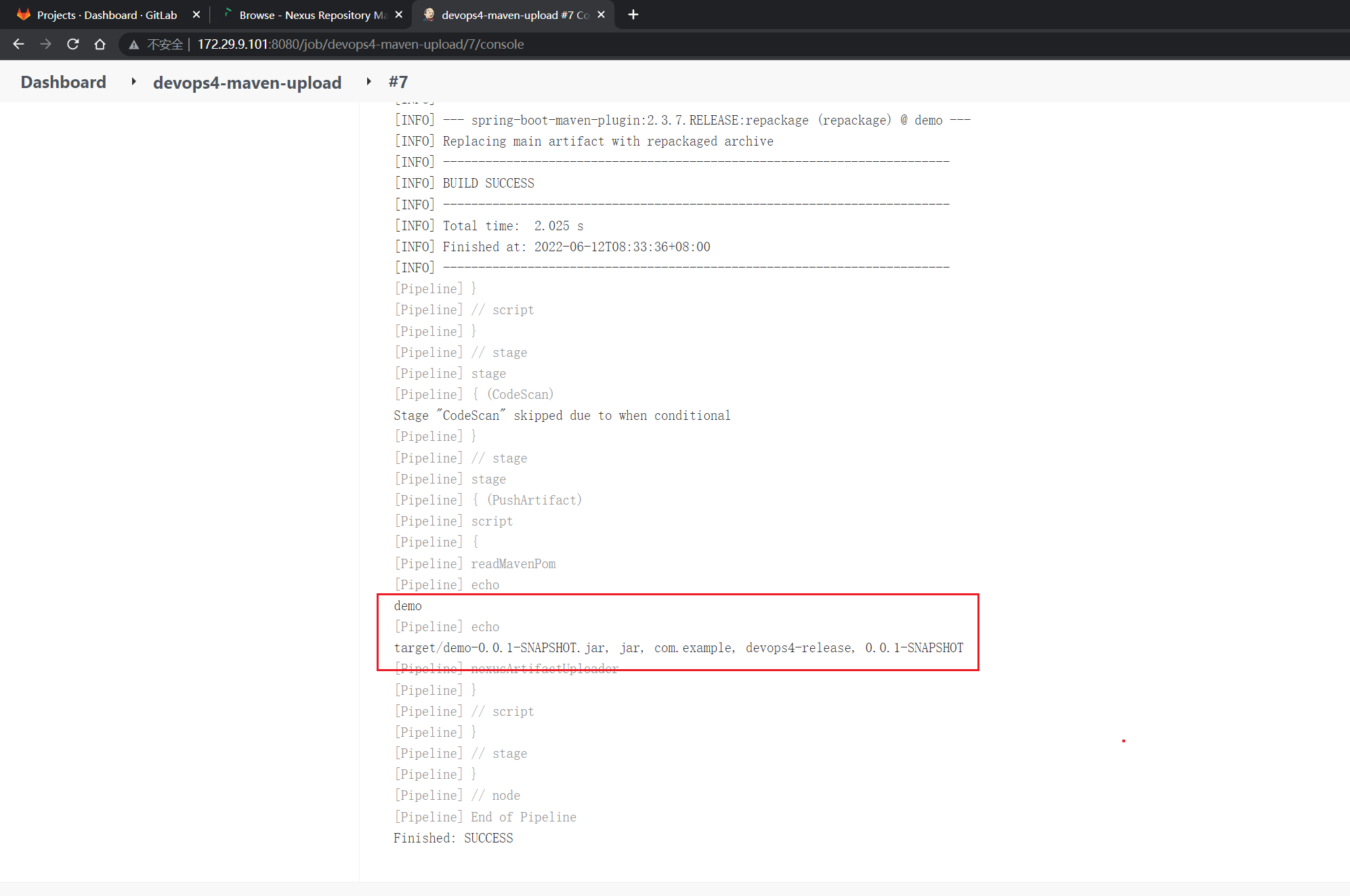Close the devops4-maven-upload #7 tab
Screen dimensions: 1350x896
(601, 15)
